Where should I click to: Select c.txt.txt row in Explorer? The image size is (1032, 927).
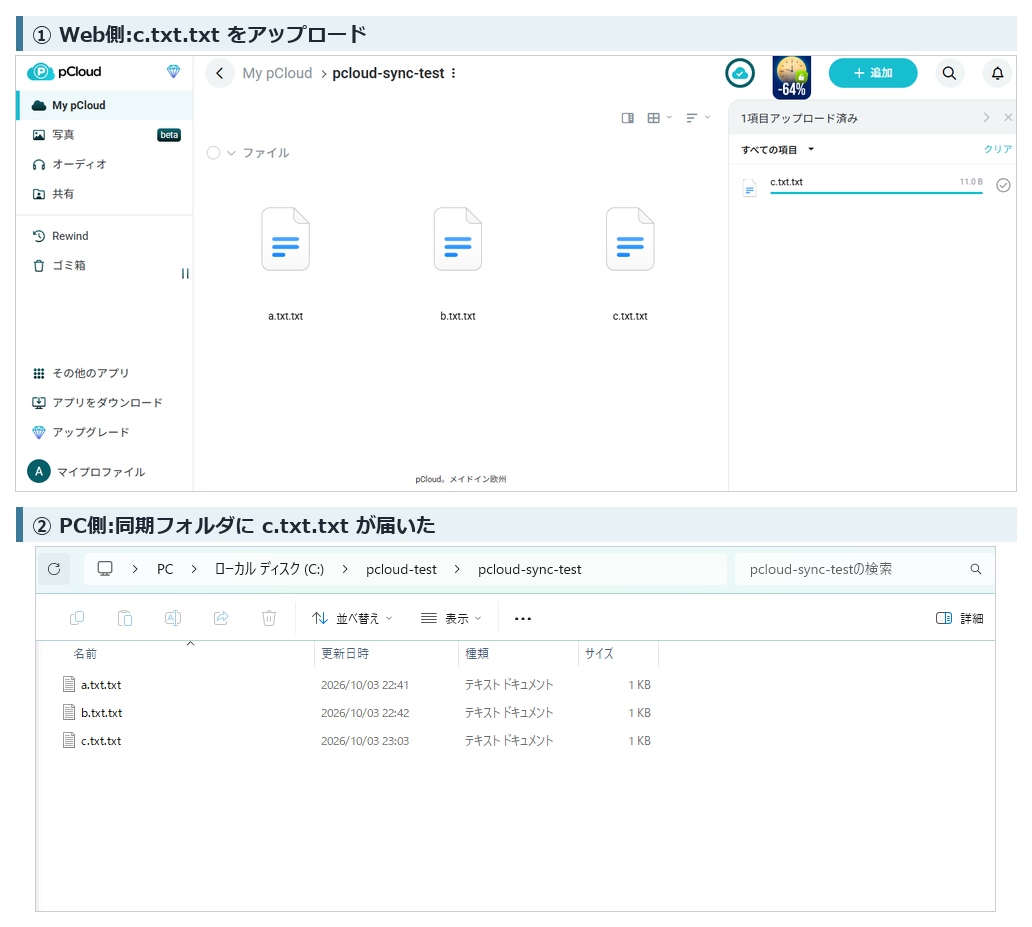[x=355, y=741]
